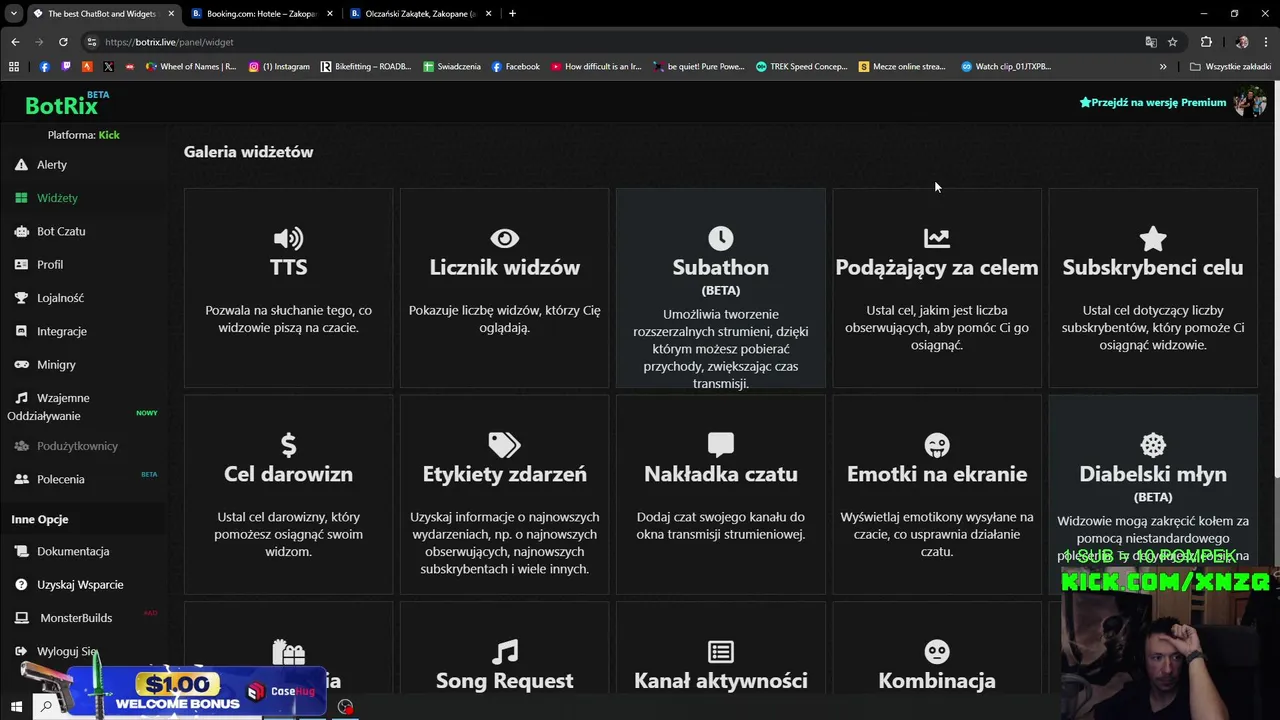The image size is (1280, 720).
Task: Open the Alerty section
Action: point(52,165)
